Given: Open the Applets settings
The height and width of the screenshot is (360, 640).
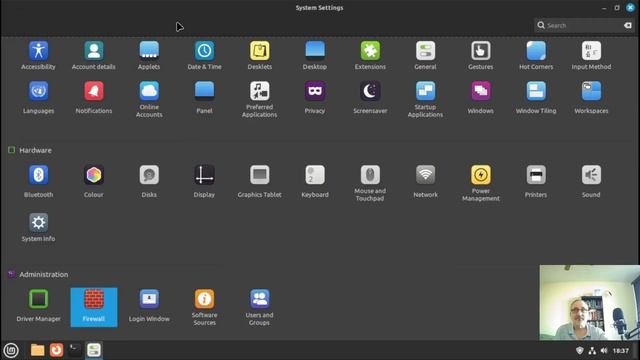Looking at the screenshot, I should pyautogui.click(x=149, y=56).
